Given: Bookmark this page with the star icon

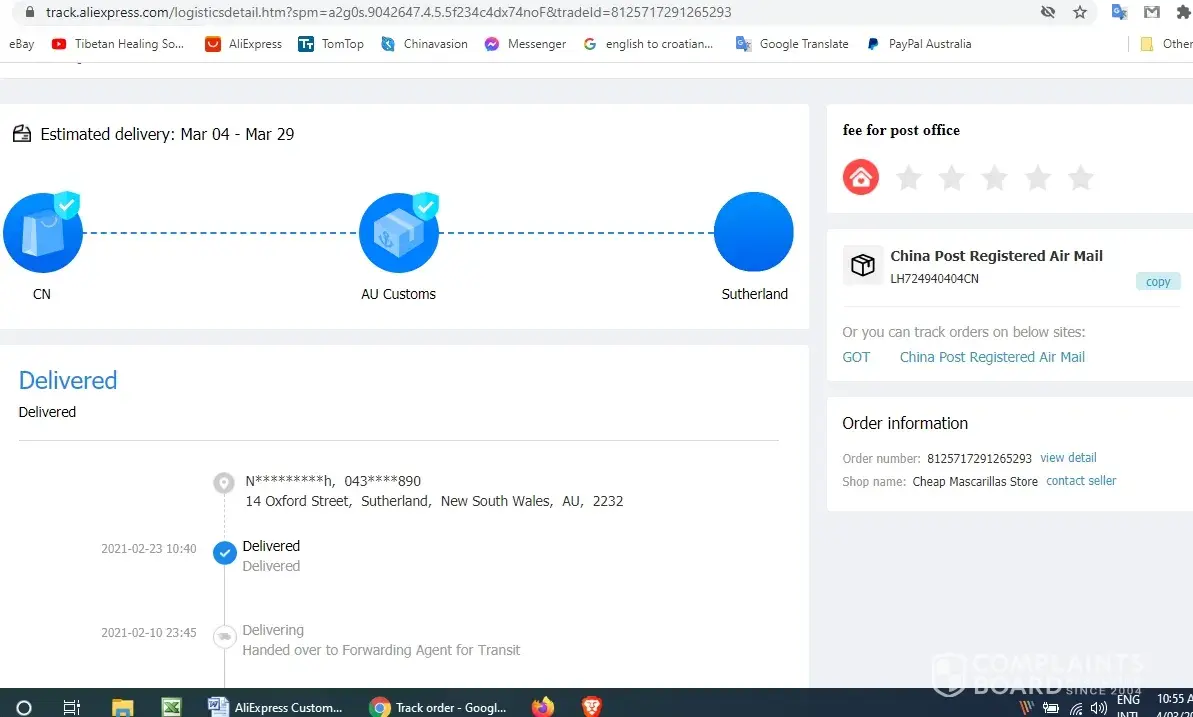Looking at the screenshot, I should point(1080,12).
